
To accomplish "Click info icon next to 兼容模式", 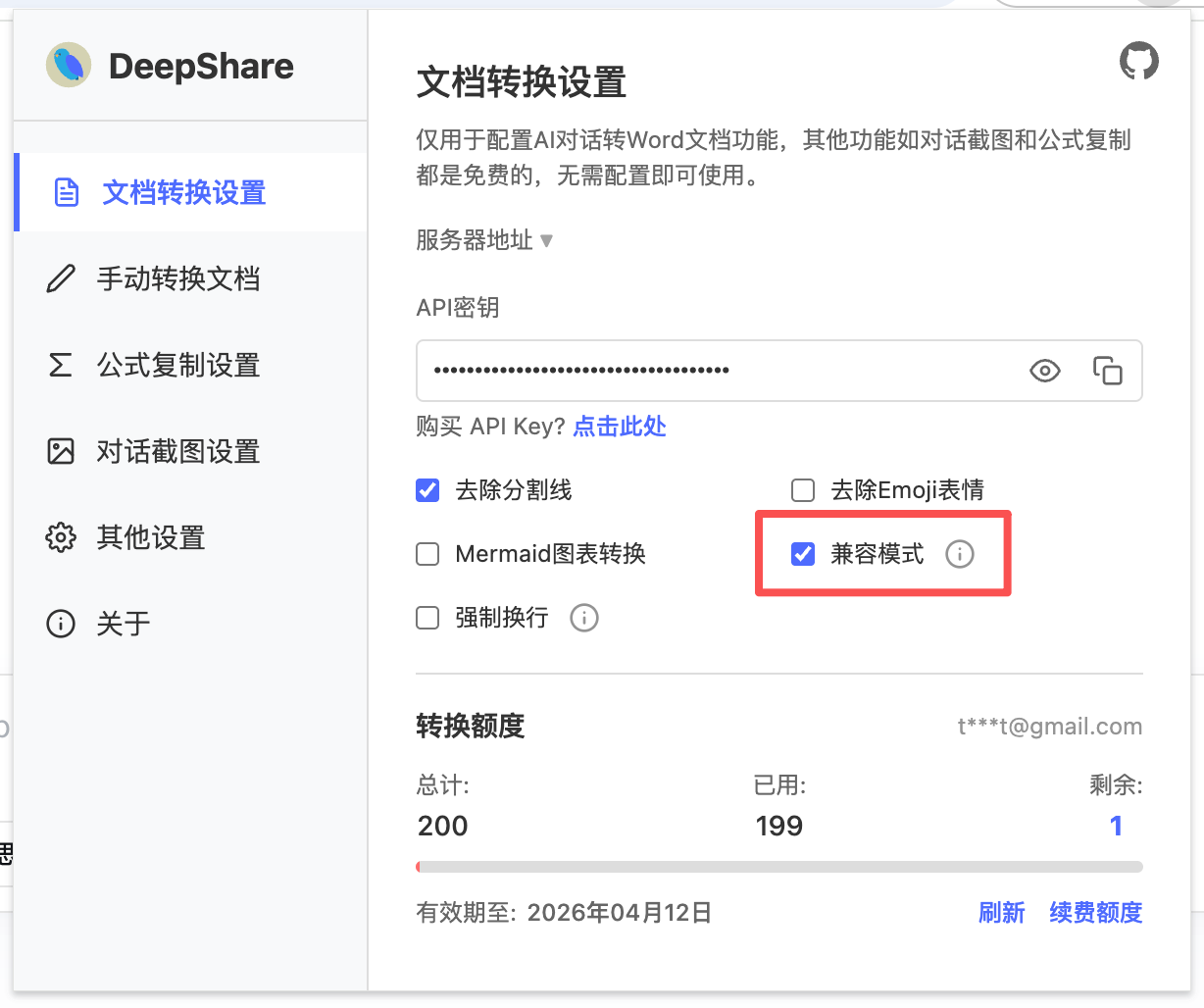I will tap(959, 554).
